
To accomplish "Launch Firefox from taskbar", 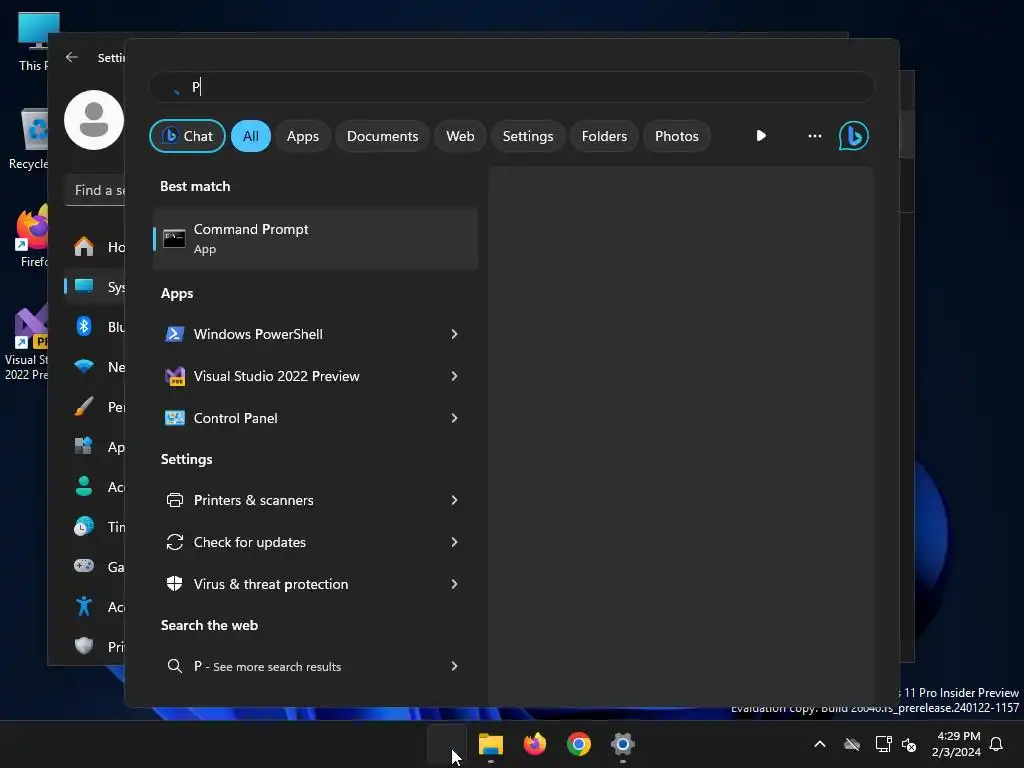I will [535, 744].
